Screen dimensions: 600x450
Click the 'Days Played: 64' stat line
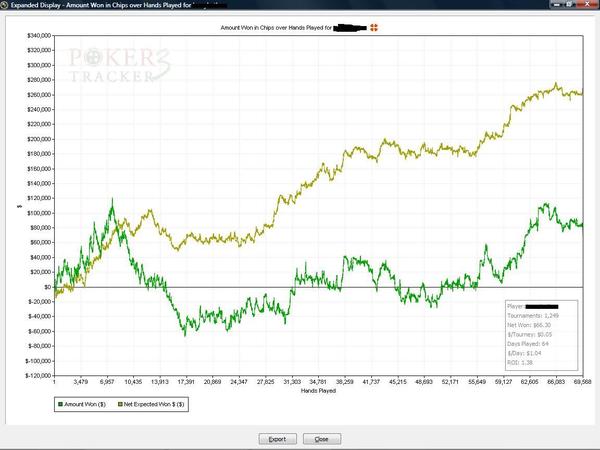[x=528, y=344]
